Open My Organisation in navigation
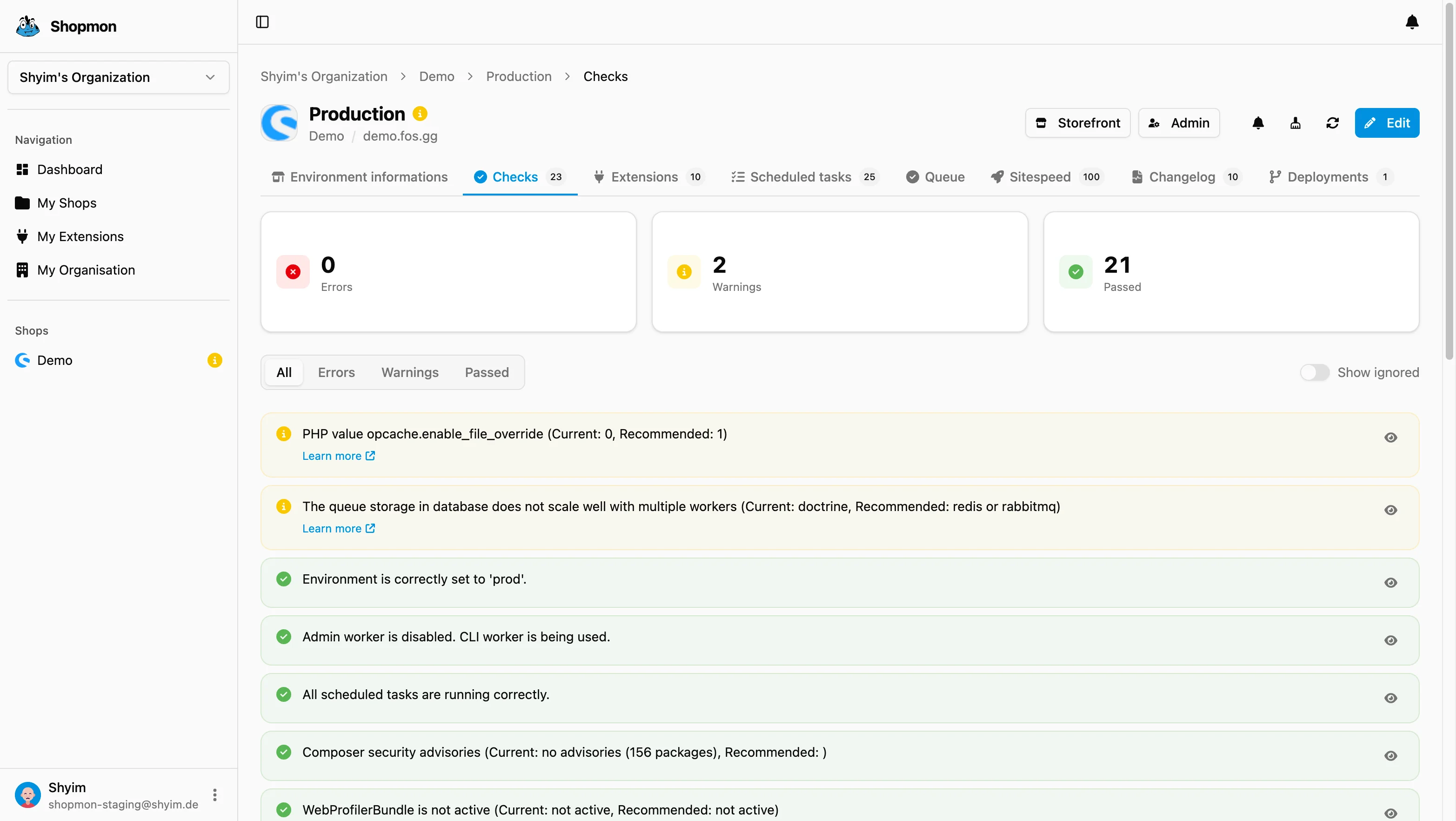 click(118, 269)
